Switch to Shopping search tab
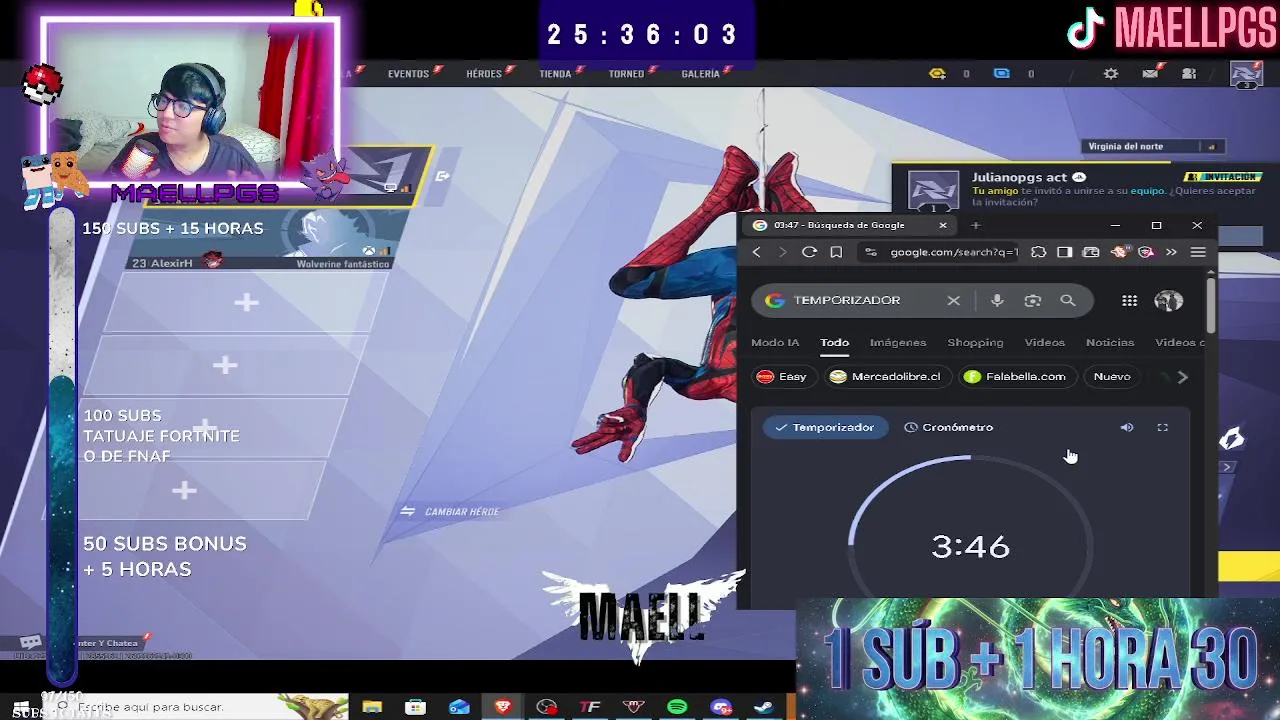Image resolution: width=1280 pixels, height=720 pixels. coord(975,342)
